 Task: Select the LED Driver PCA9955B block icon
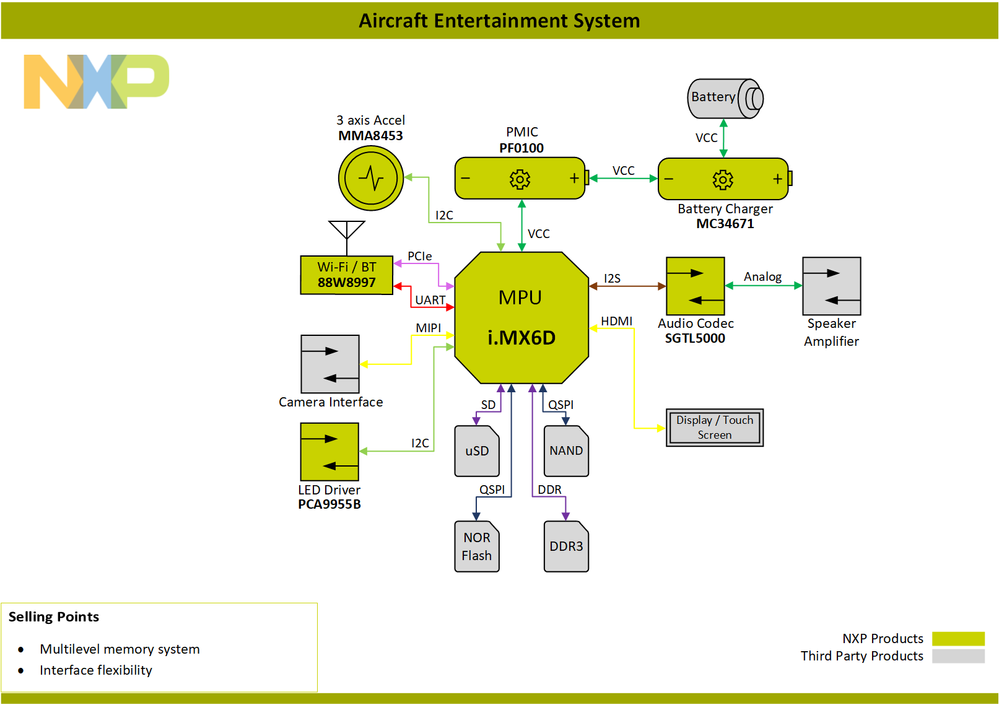click(x=329, y=452)
